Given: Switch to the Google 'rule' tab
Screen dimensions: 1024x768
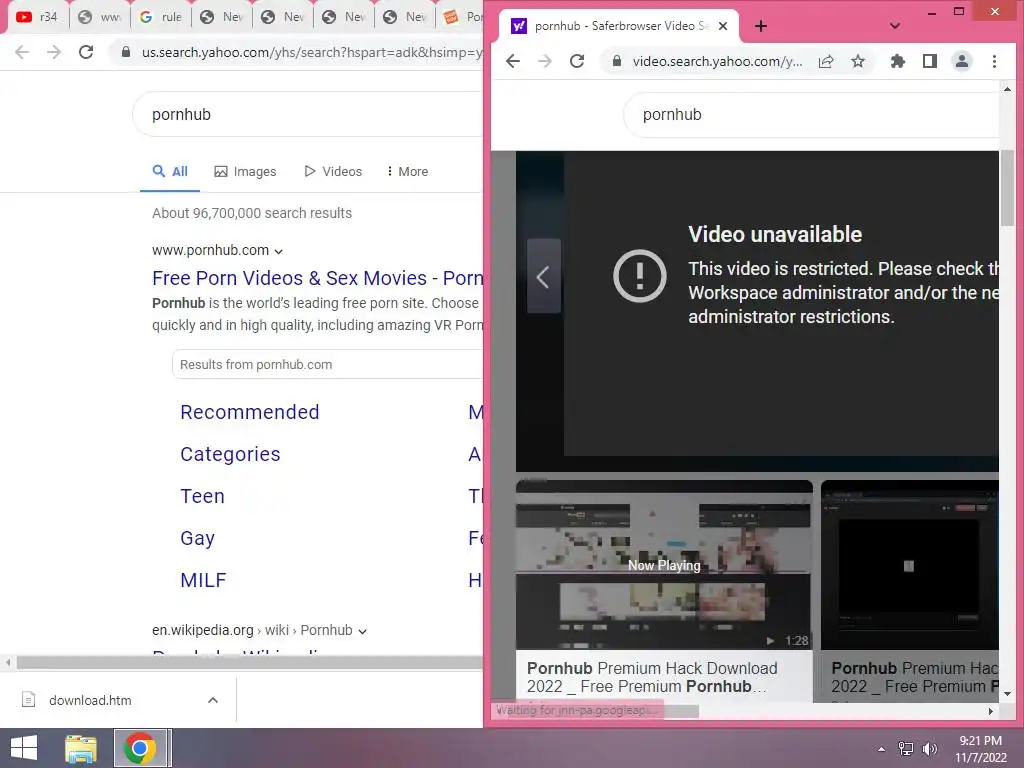Looking at the screenshot, I should [161, 16].
